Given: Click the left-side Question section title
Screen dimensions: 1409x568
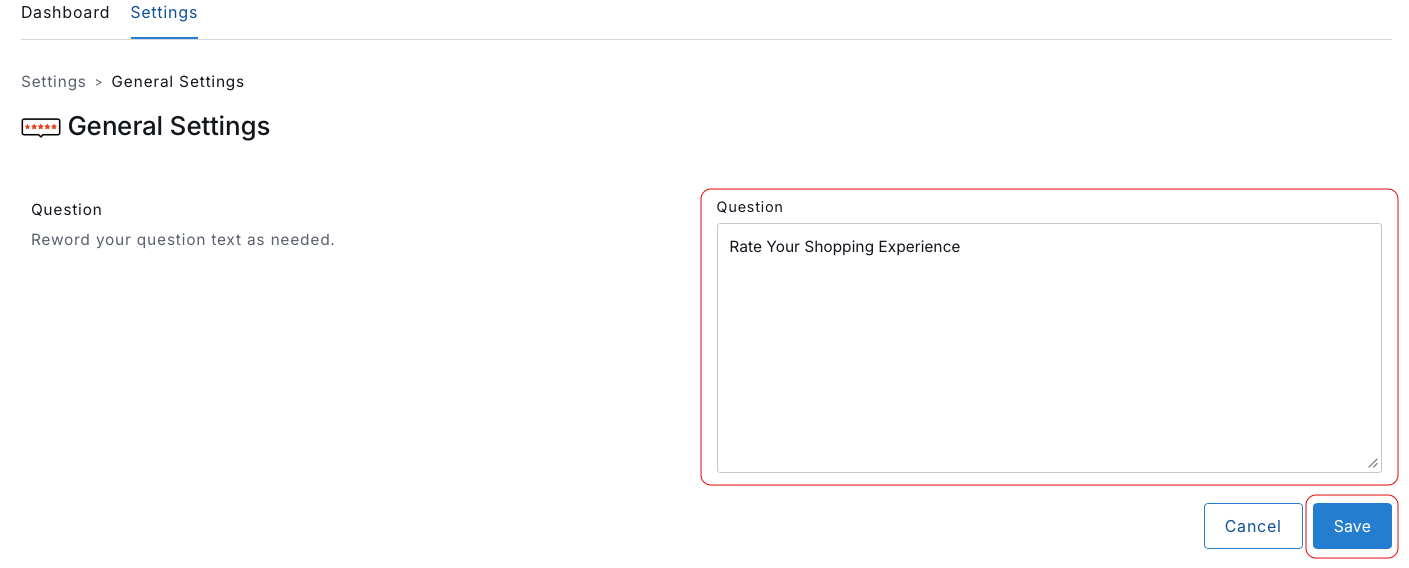Looking at the screenshot, I should (67, 210).
